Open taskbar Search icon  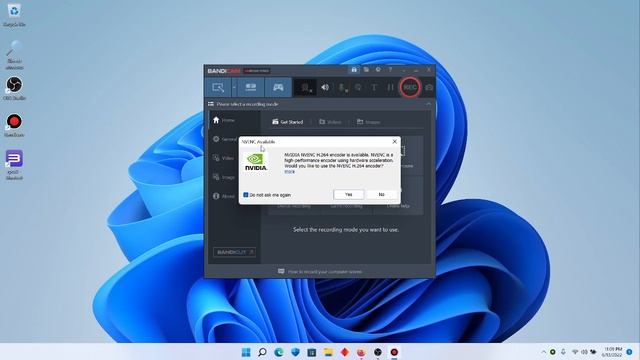(x=262, y=352)
